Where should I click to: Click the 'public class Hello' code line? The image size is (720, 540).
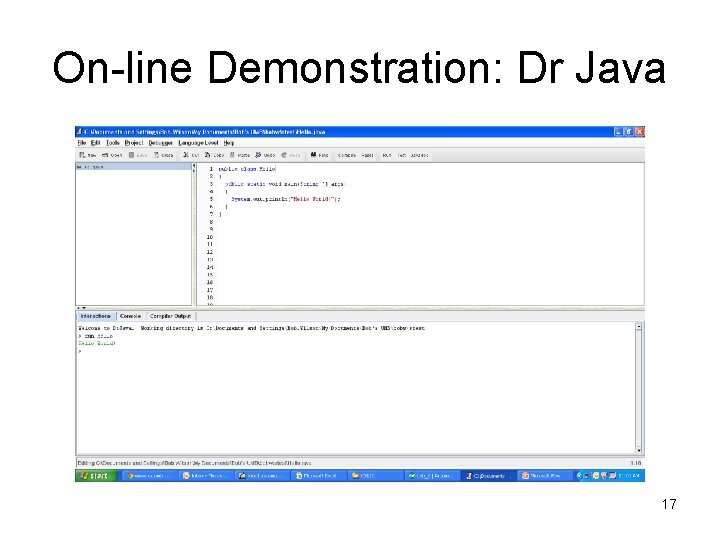point(247,169)
